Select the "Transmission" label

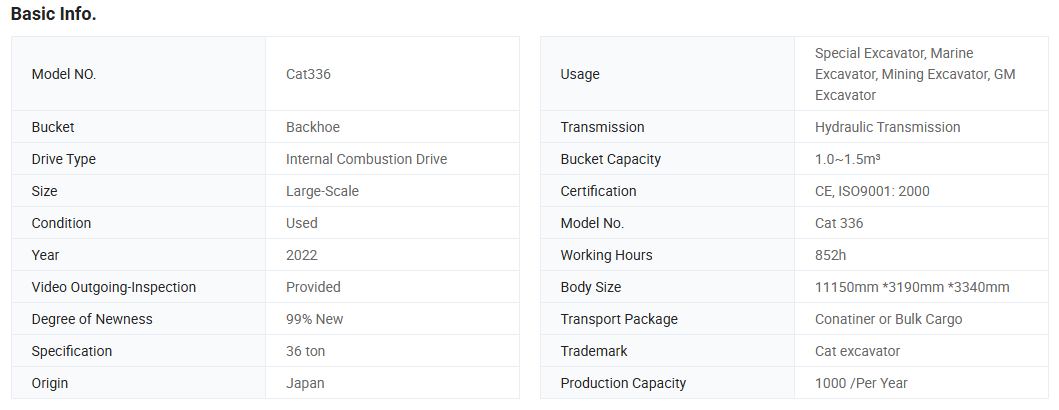tap(602, 127)
